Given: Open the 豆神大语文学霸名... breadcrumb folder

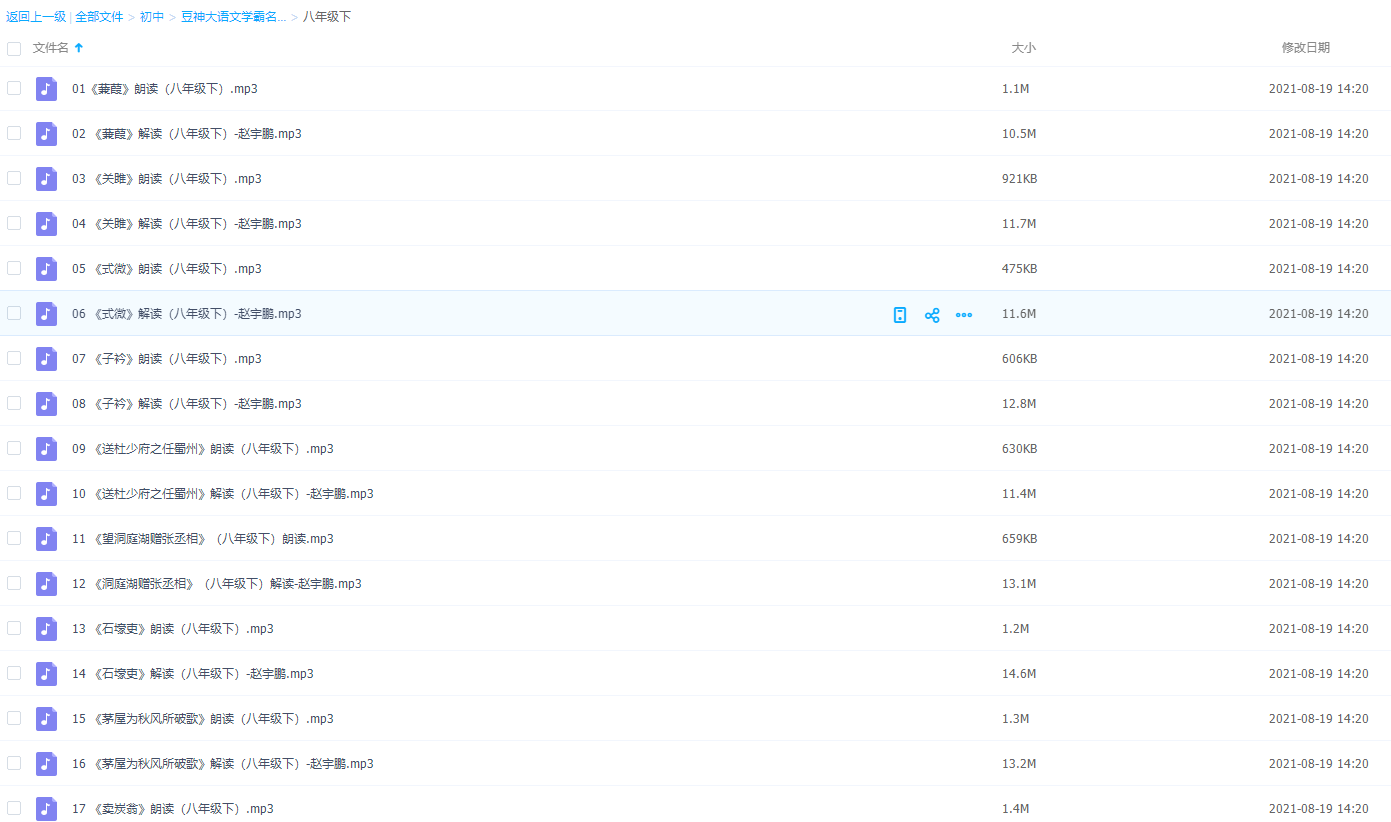Looking at the screenshot, I should (233, 17).
